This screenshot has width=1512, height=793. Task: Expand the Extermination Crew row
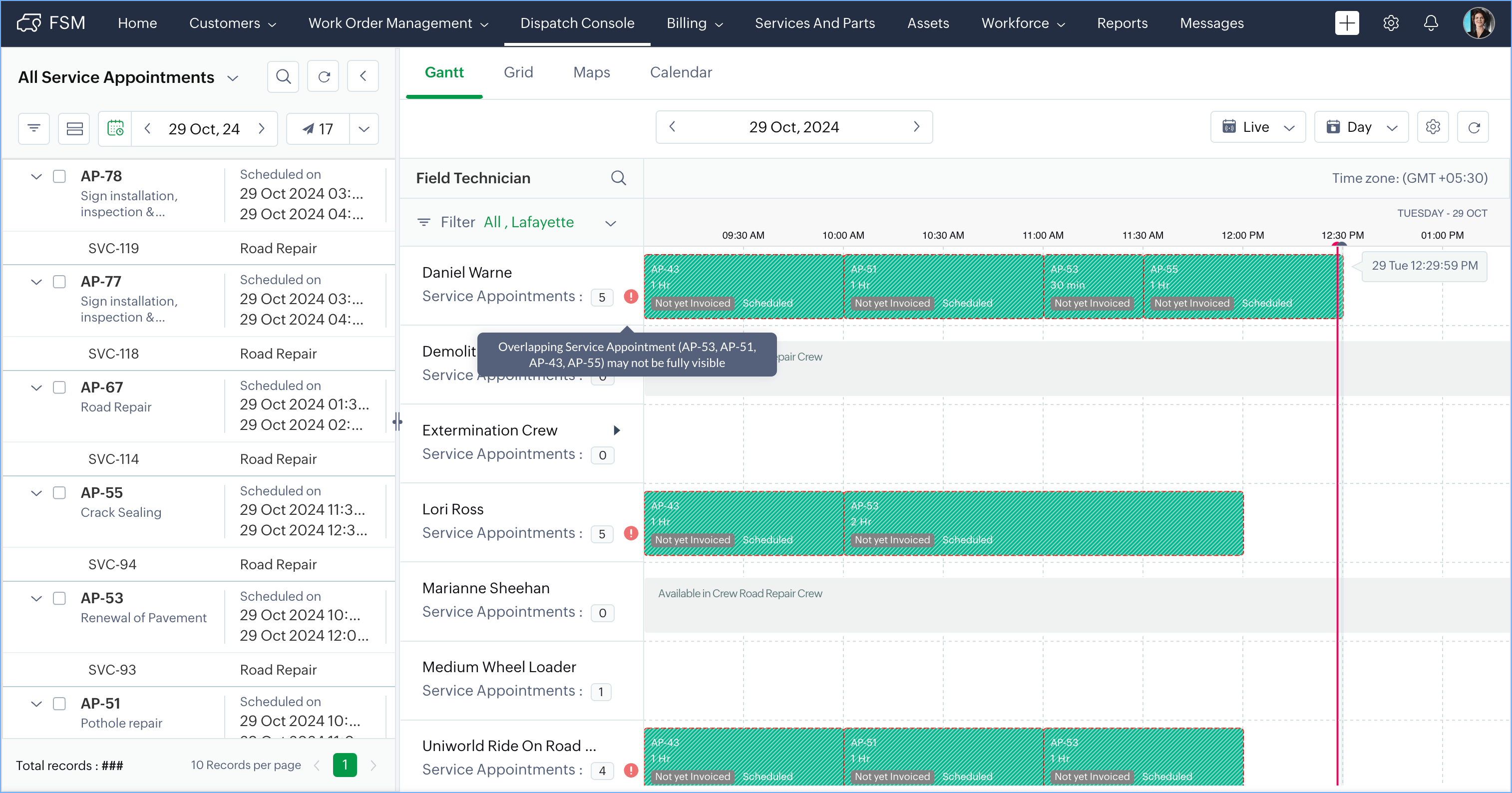pos(616,430)
